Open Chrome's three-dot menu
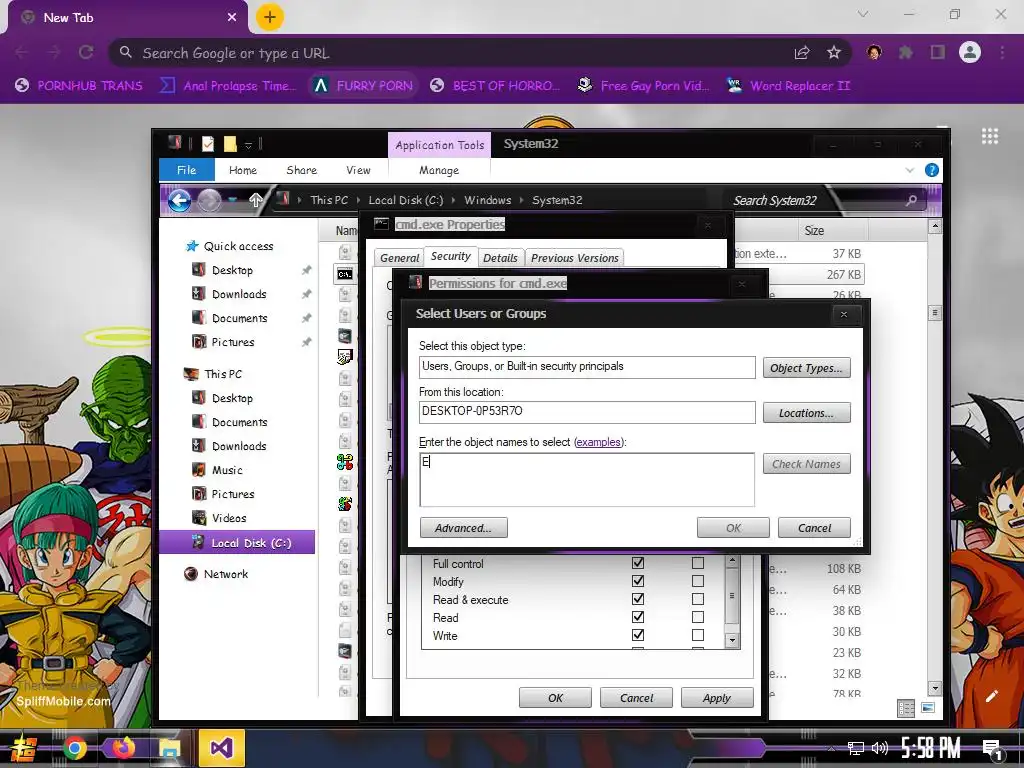The image size is (1024, 768). [x=1002, y=52]
